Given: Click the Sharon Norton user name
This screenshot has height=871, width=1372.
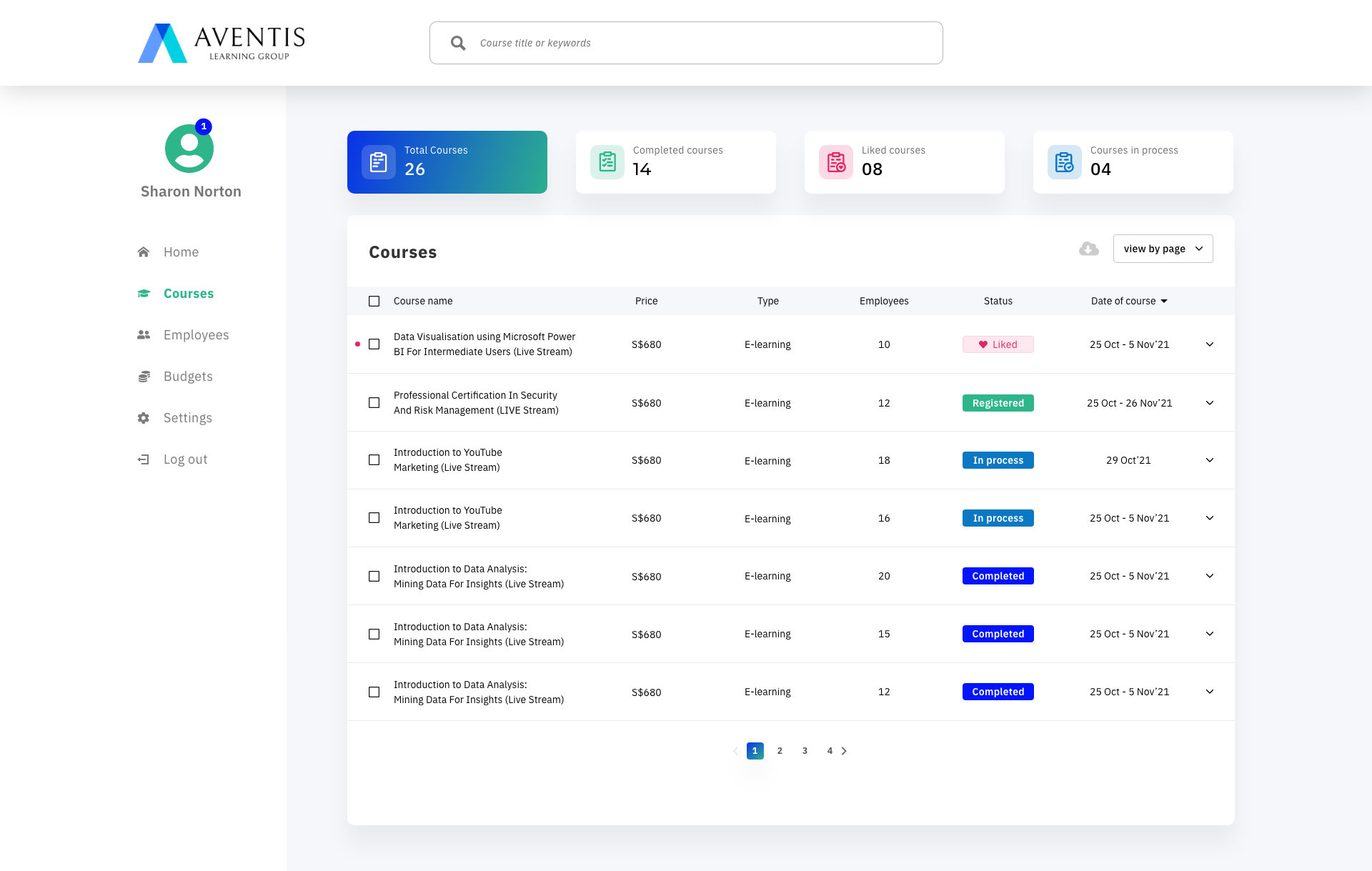Looking at the screenshot, I should (191, 191).
